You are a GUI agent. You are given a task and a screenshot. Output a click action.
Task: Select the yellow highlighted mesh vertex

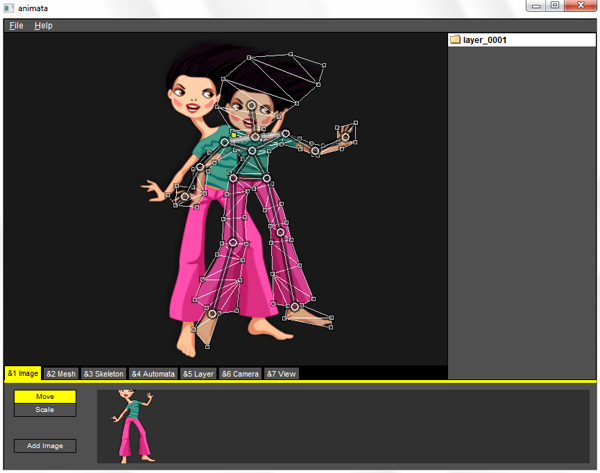pos(233,134)
